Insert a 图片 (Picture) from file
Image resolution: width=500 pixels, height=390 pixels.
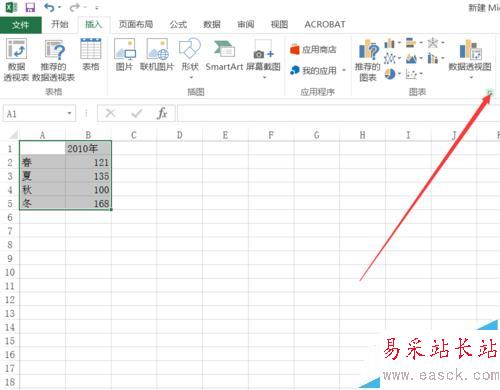(x=124, y=54)
